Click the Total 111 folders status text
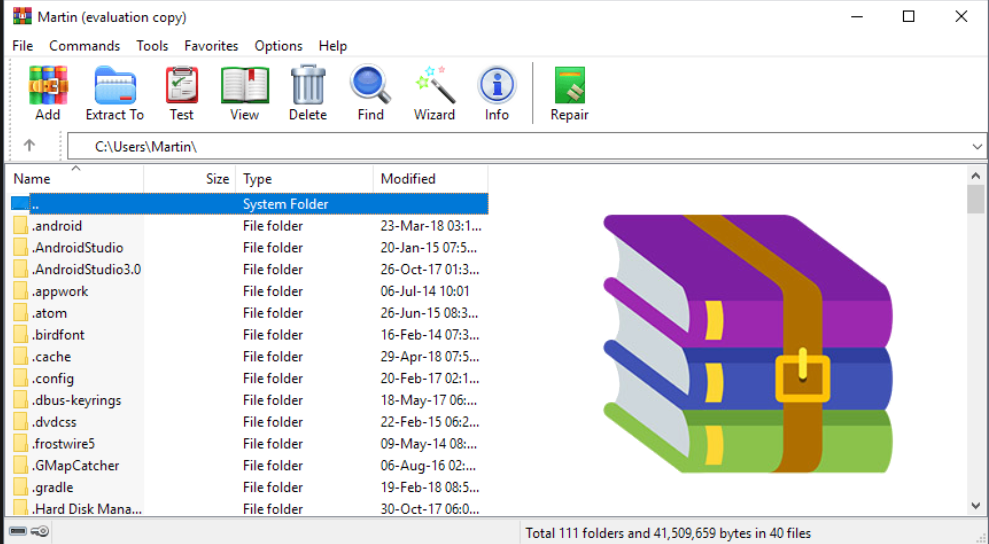Image resolution: width=989 pixels, height=544 pixels. (x=668, y=533)
